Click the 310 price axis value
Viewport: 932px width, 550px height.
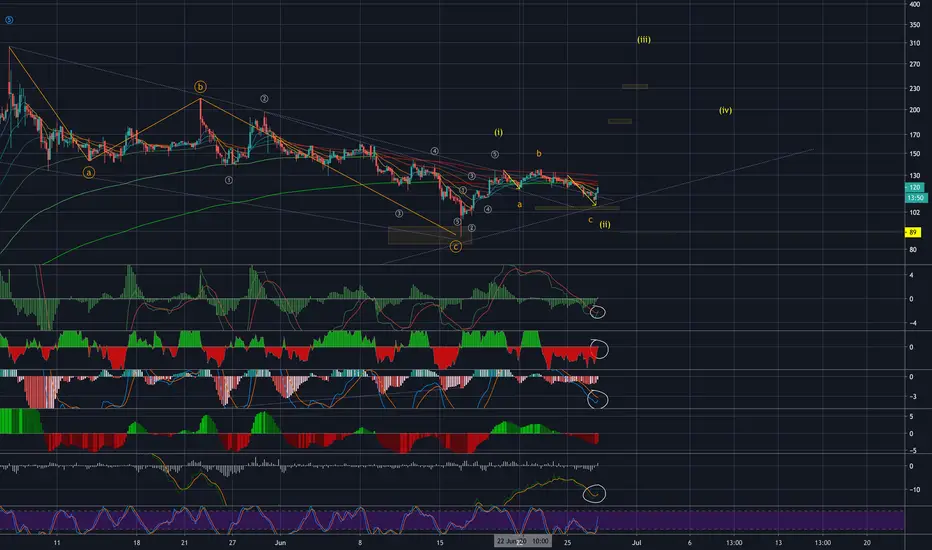point(914,43)
